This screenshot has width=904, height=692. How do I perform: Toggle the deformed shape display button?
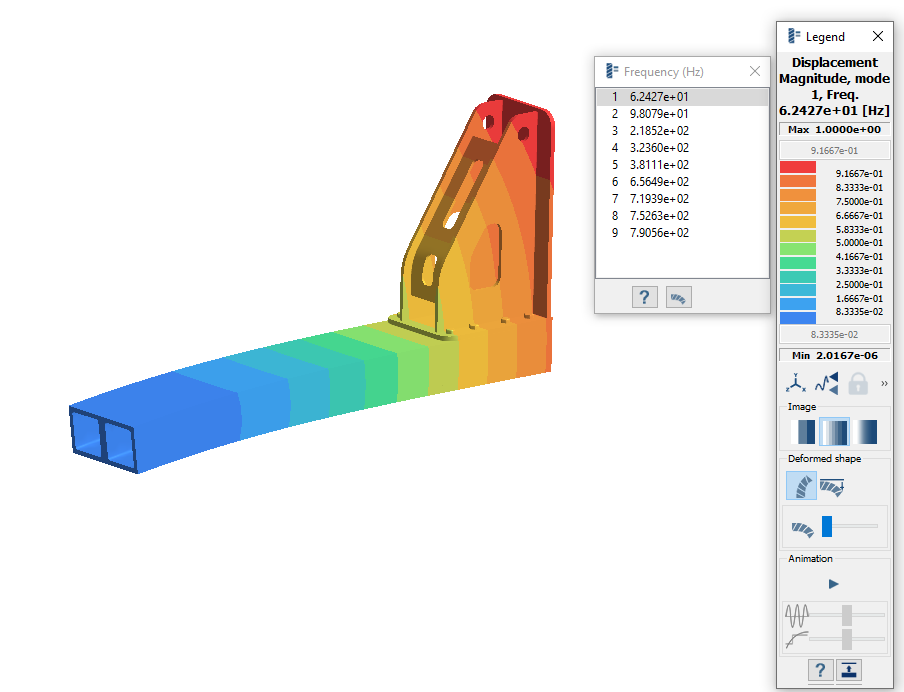tap(801, 486)
